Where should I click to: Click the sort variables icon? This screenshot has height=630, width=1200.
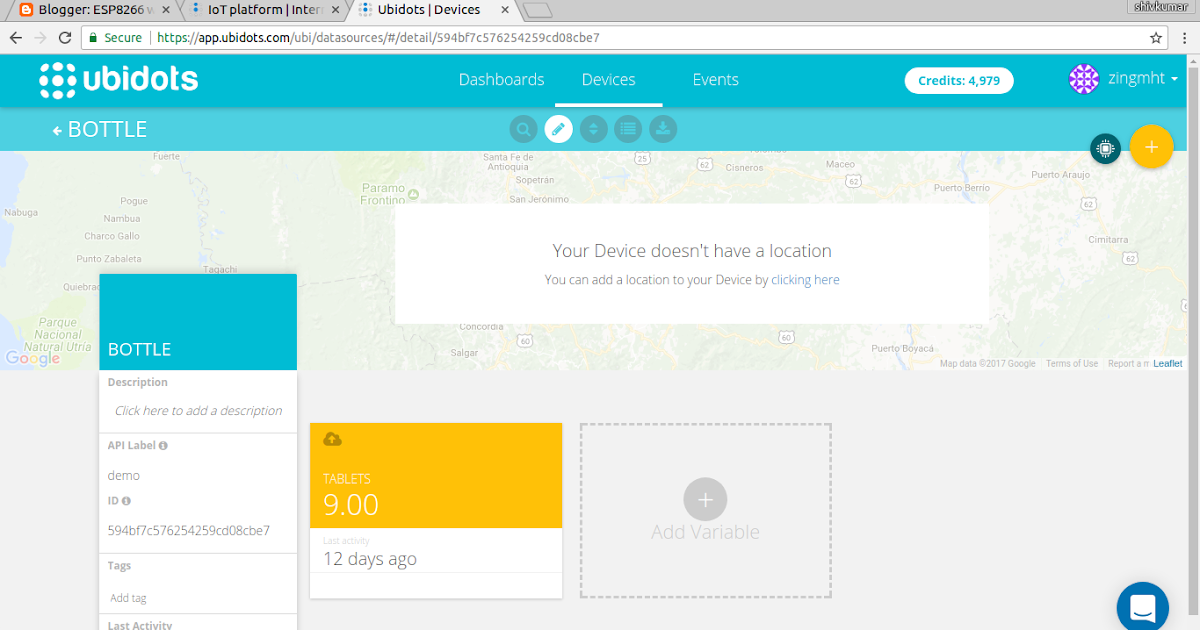pyautogui.click(x=593, y=128)
